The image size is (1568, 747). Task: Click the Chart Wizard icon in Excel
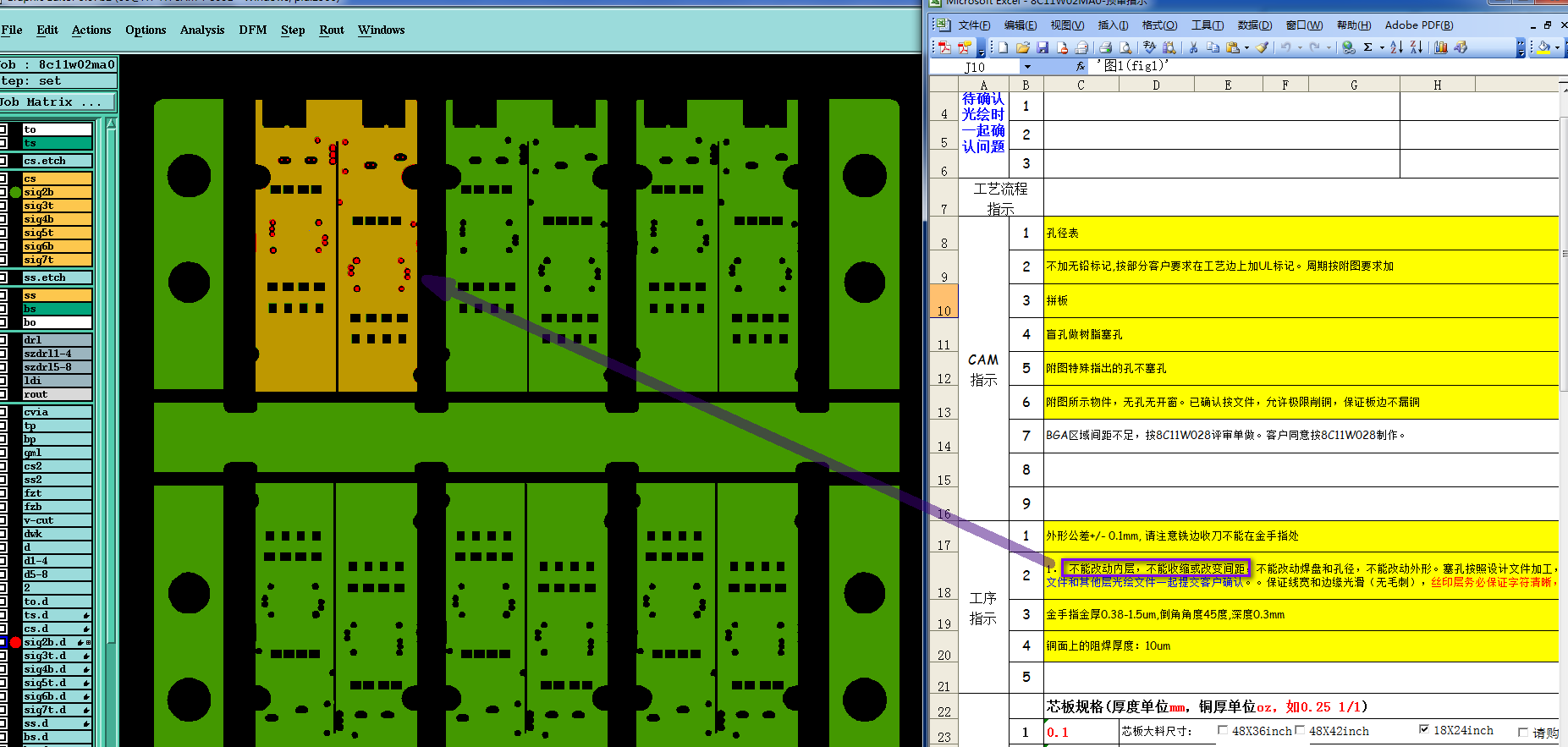[1440, 47]
